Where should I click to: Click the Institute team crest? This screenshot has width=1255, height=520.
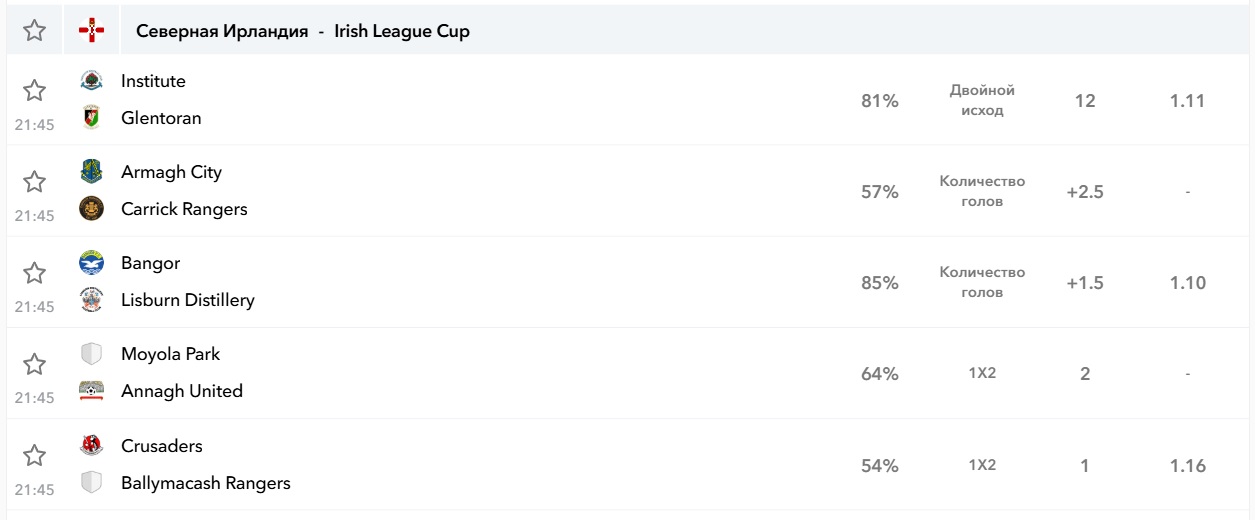[91, 81]
